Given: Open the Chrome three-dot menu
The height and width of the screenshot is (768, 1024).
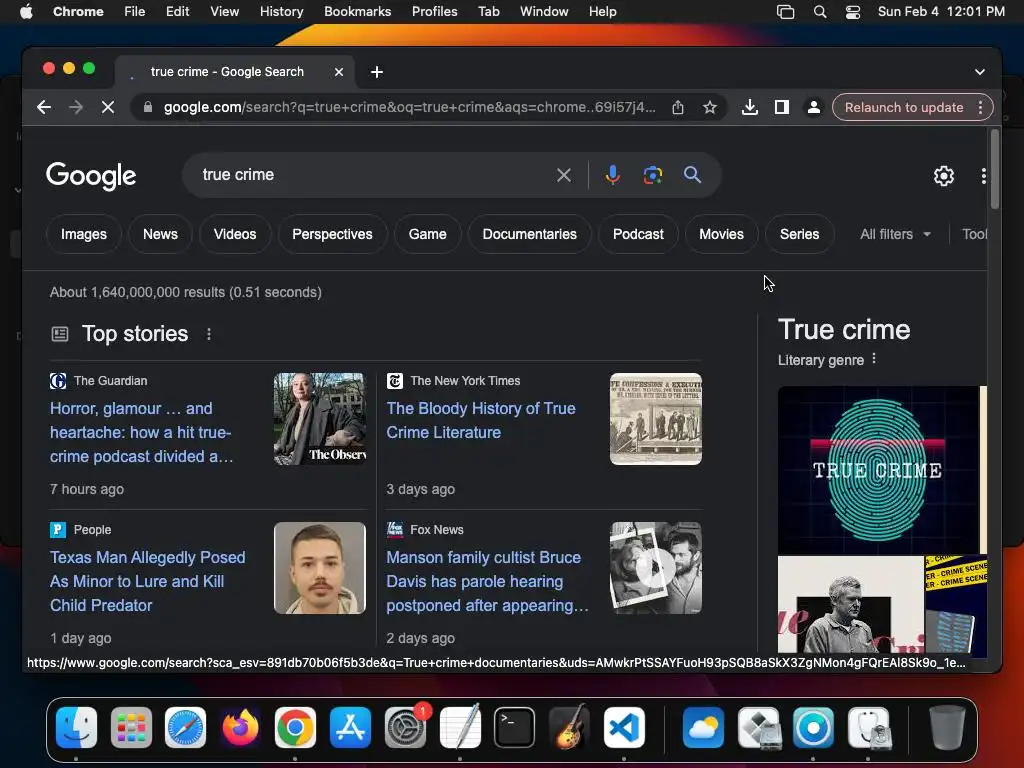Looking at the screenshot, I should [x=980, y=107].
